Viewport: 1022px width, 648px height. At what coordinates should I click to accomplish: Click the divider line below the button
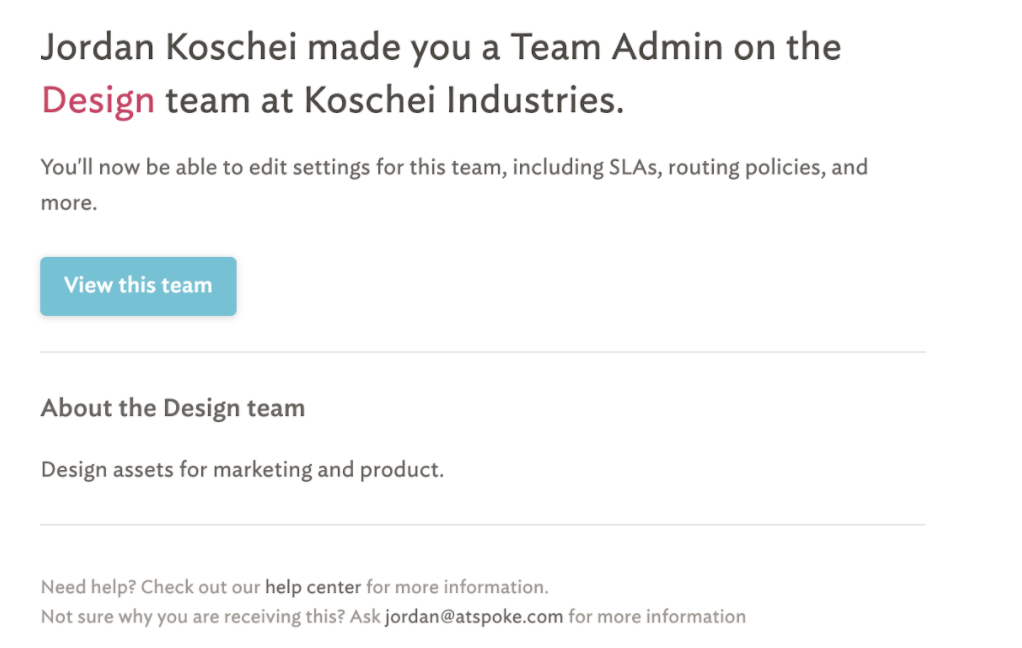click(x=483, y=352)
